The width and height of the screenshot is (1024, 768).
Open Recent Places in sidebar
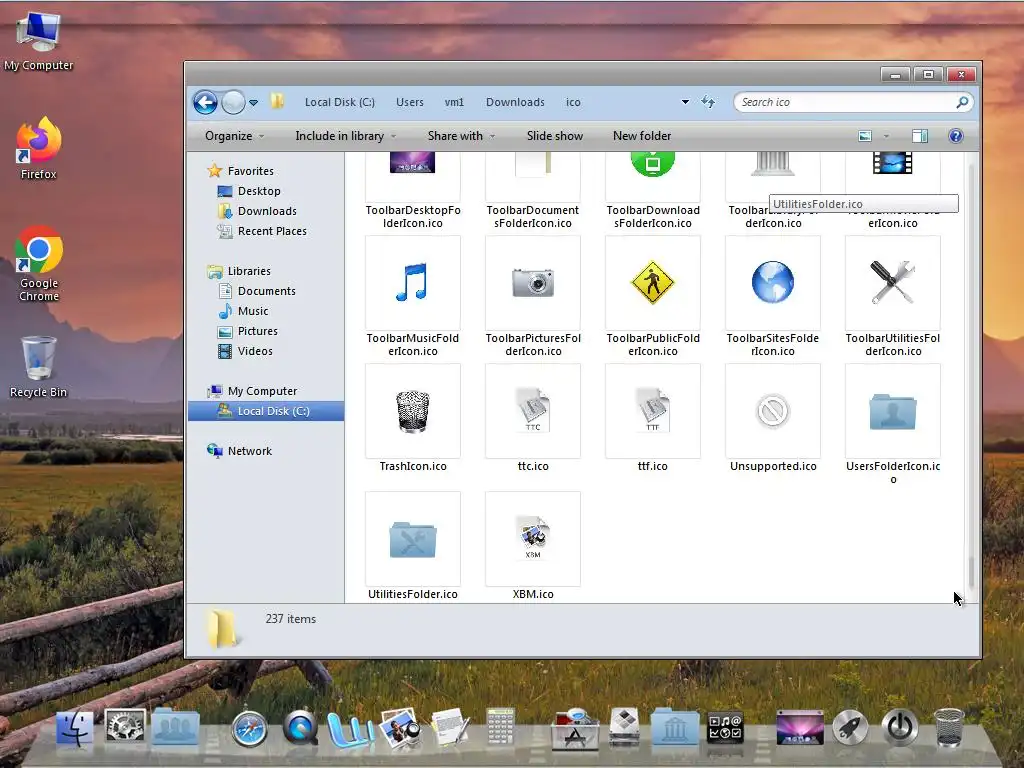(272, 231)
